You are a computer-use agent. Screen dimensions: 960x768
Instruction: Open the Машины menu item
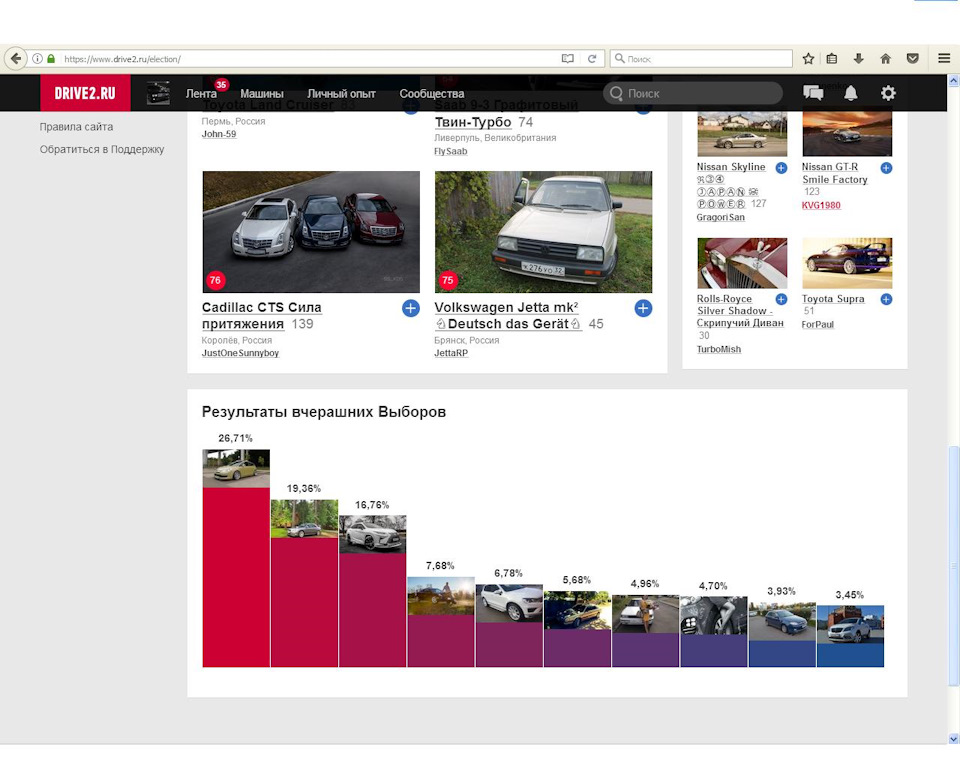pyautogui.click(x=261, y=94)
